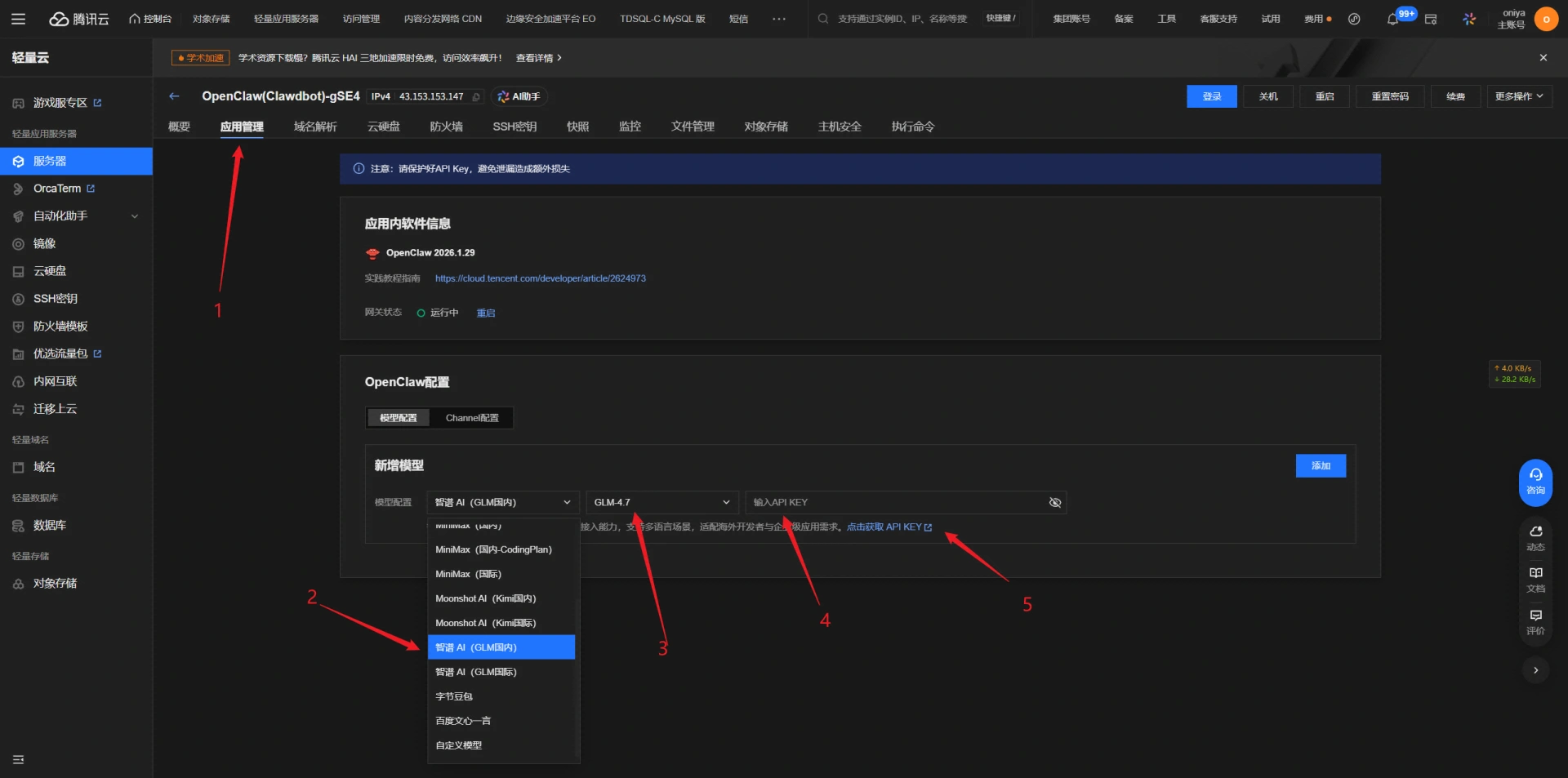Open the 文档 documentation icon on right sidebar
The height and width of the screenshot is (778, 1568).
1535,578
